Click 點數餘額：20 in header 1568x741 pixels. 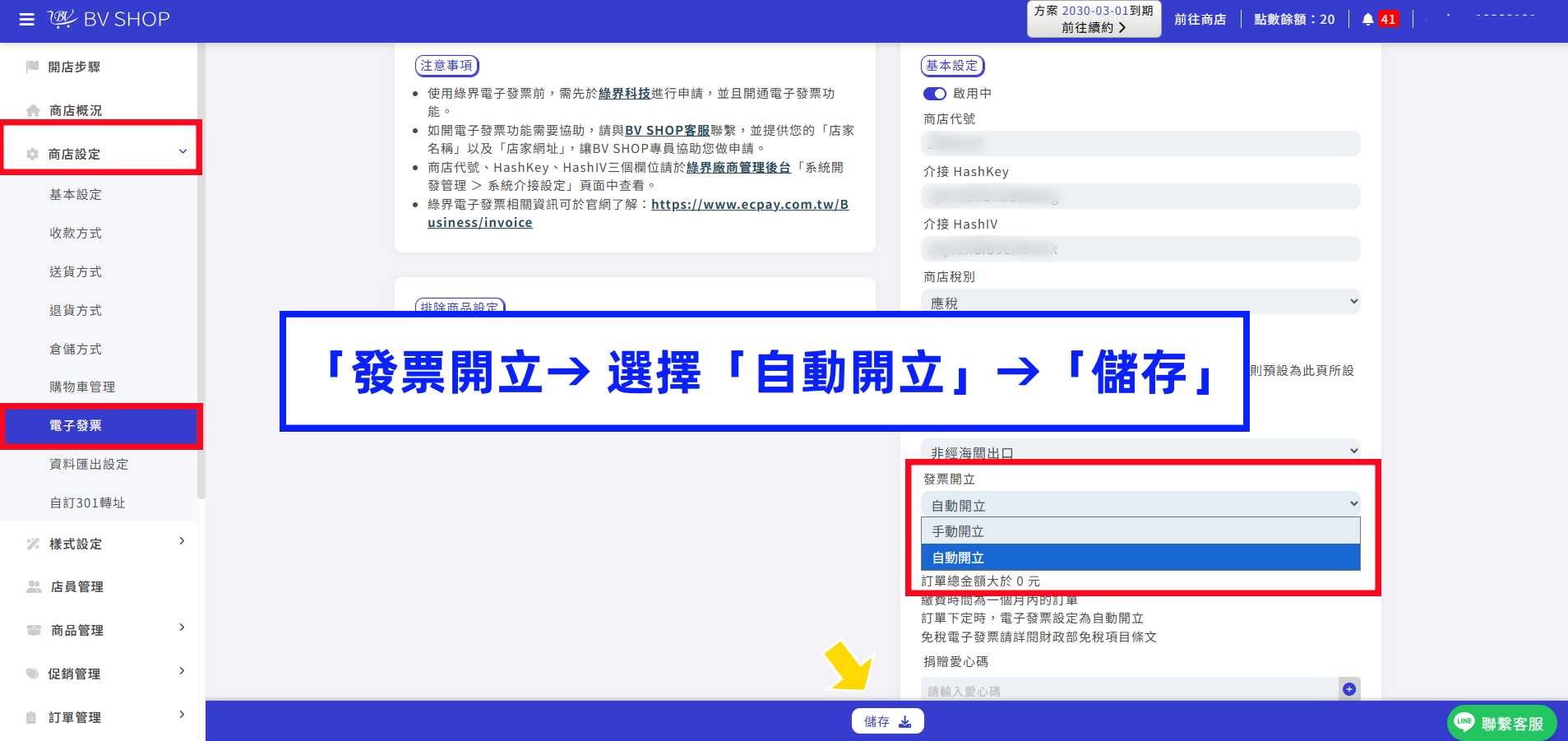[x=1294, y=19]
